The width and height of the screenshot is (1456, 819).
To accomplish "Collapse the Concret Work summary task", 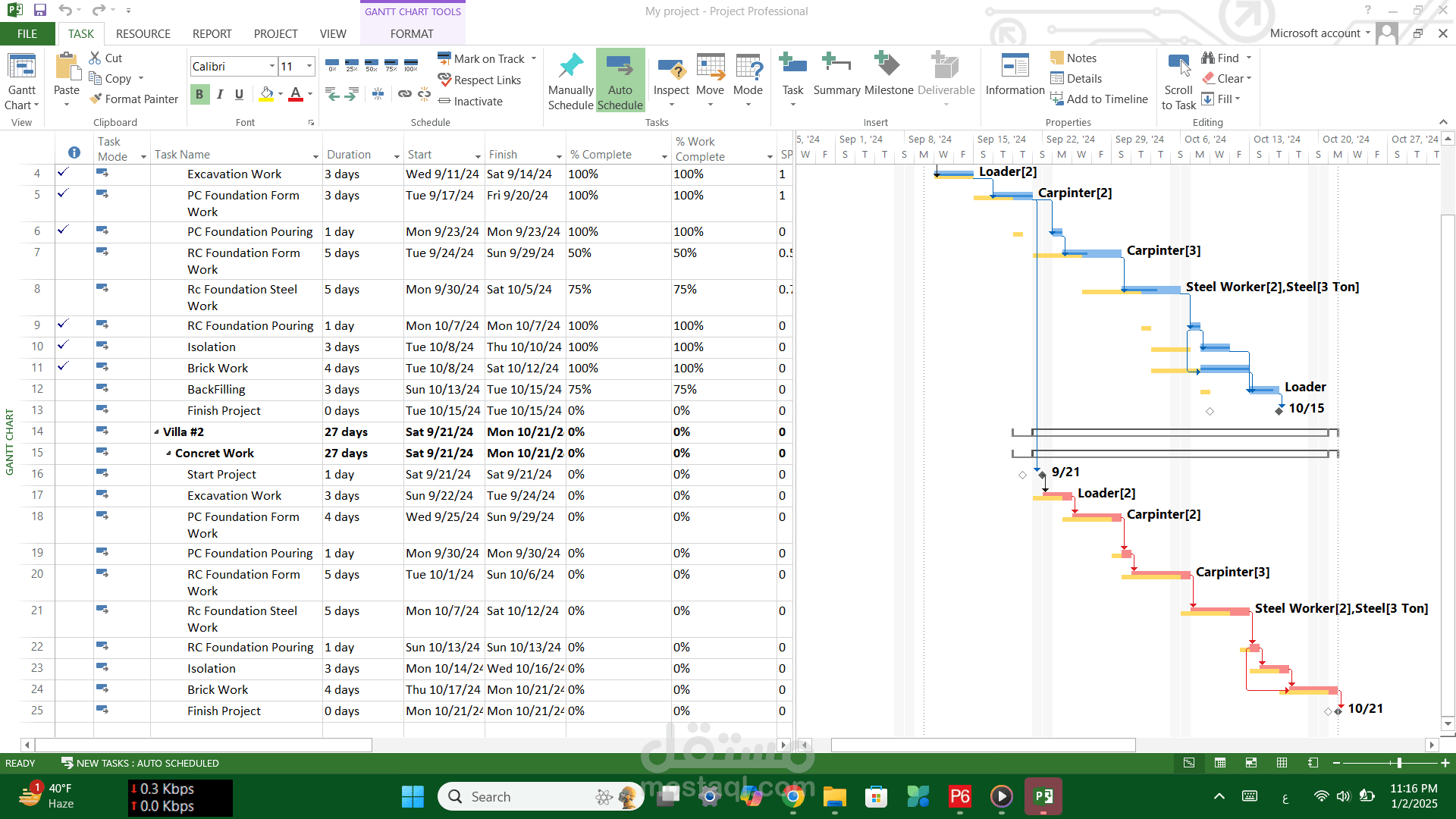I will [x=168, y=453].
